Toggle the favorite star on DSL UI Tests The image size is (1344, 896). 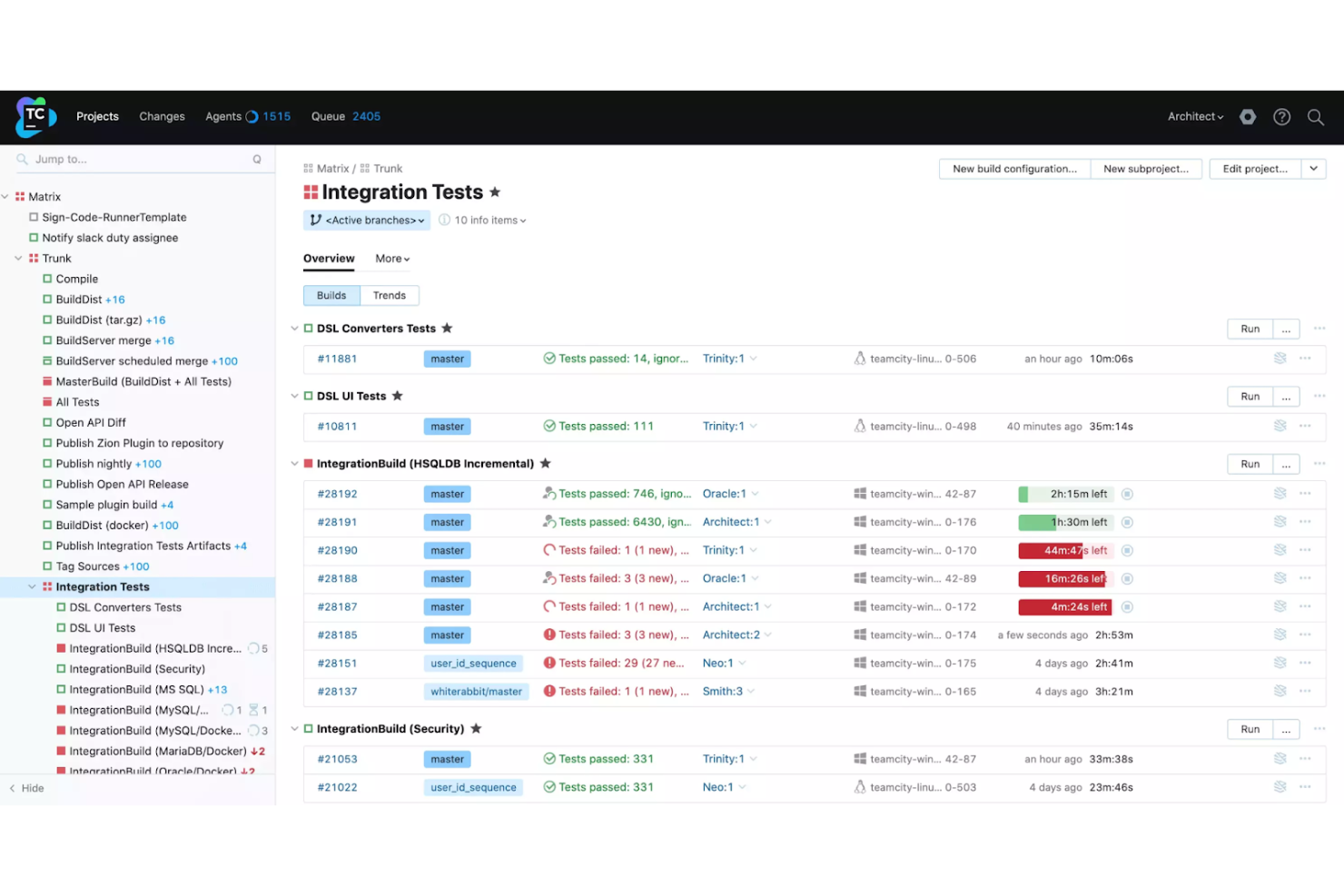tap(397, 395)
